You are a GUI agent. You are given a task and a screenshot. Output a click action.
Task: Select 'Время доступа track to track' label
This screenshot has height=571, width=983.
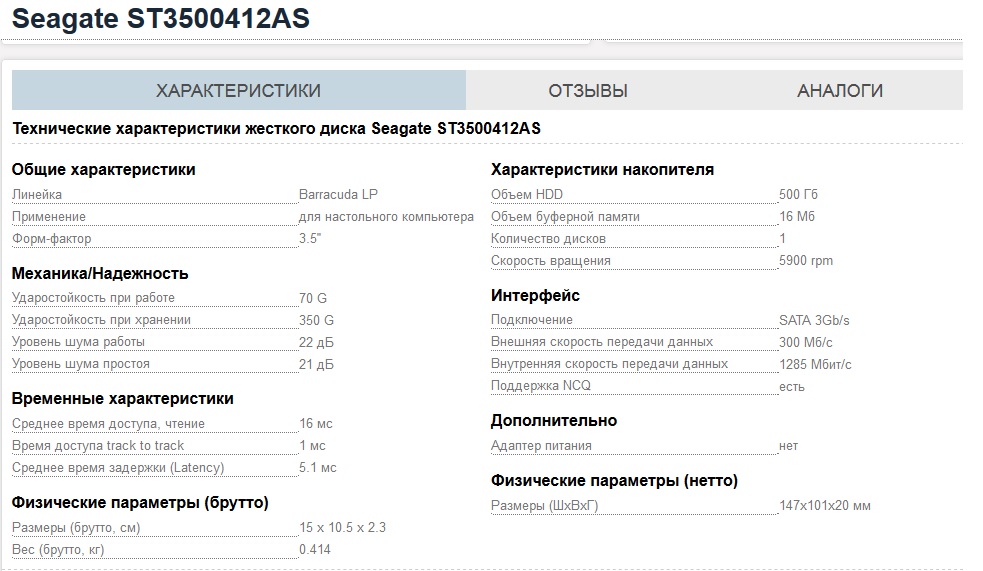[98, 446]
